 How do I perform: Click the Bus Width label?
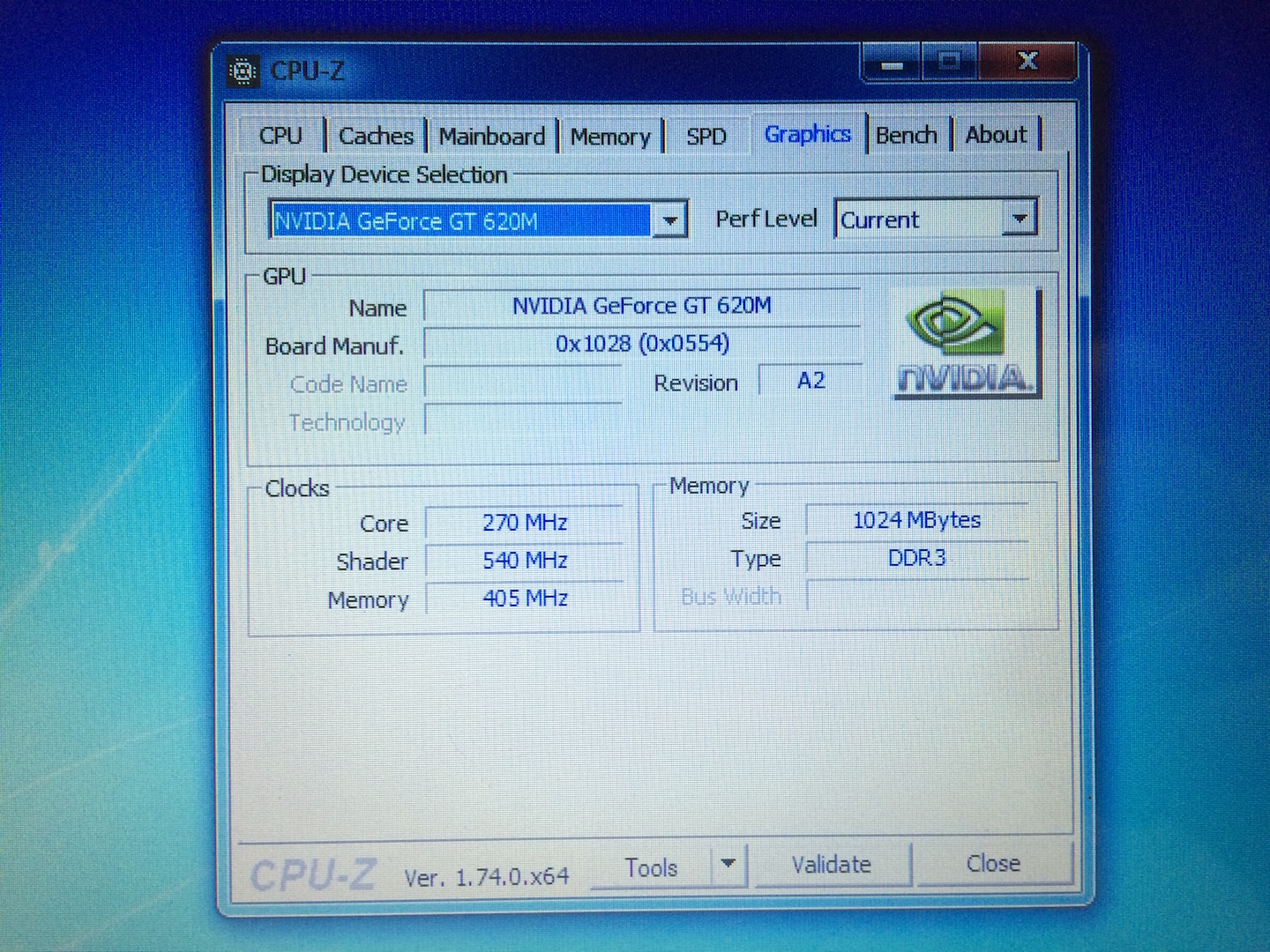click(x=731, y=597)
